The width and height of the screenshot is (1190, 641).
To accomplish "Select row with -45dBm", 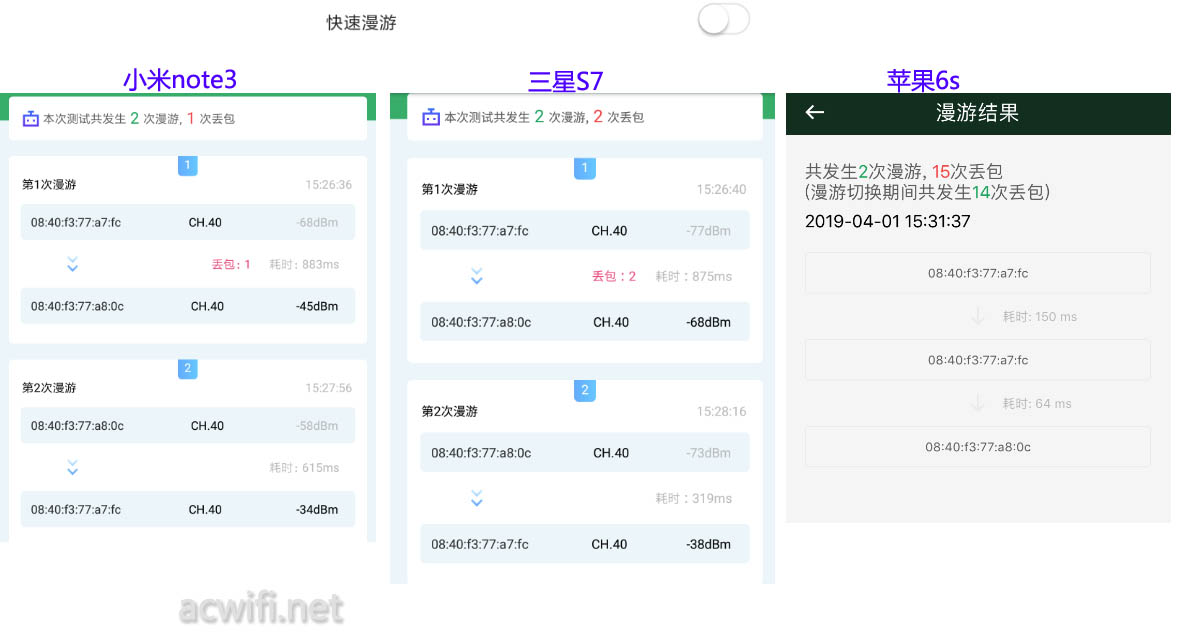I will coord(187,306).
